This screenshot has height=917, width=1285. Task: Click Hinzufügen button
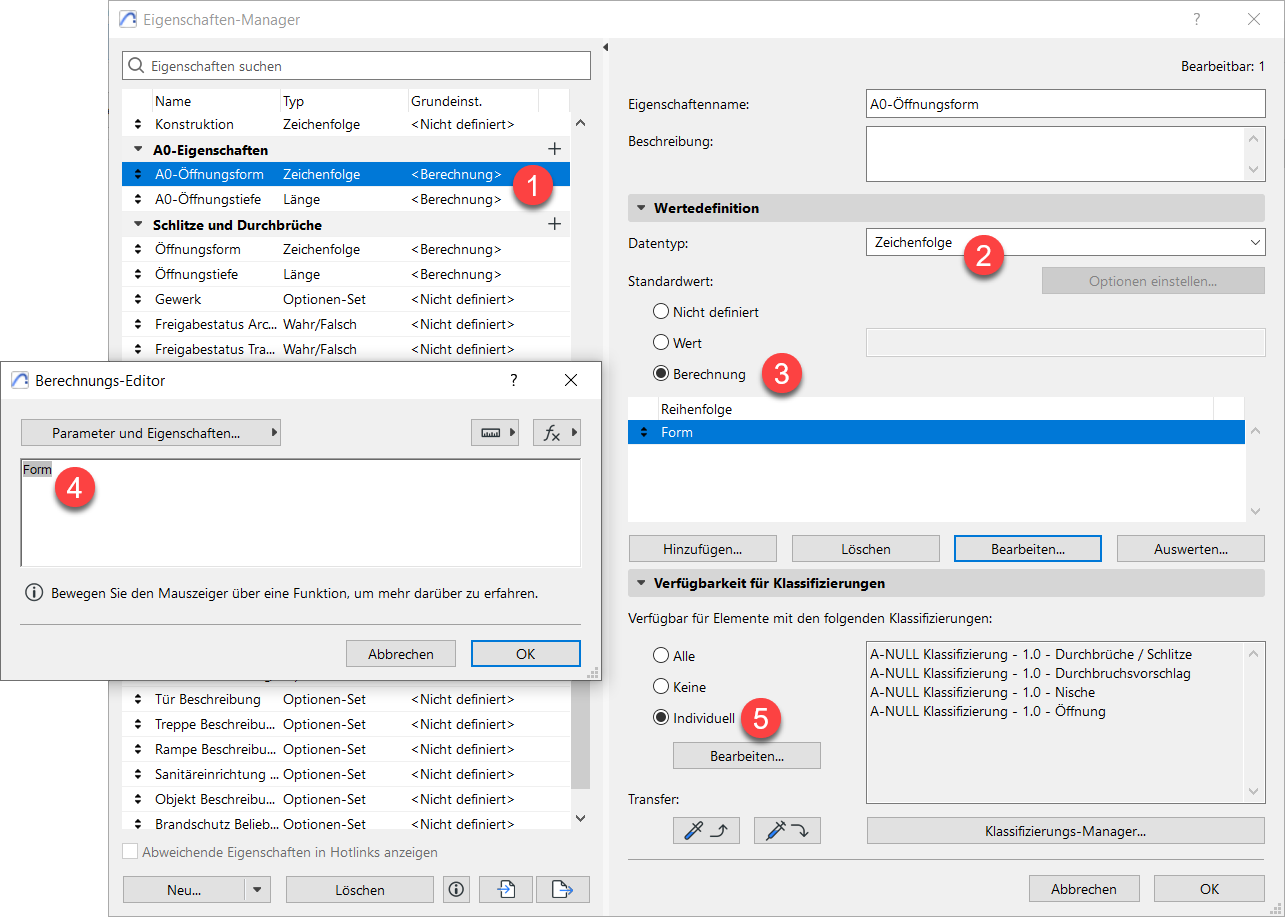(702, 549)
